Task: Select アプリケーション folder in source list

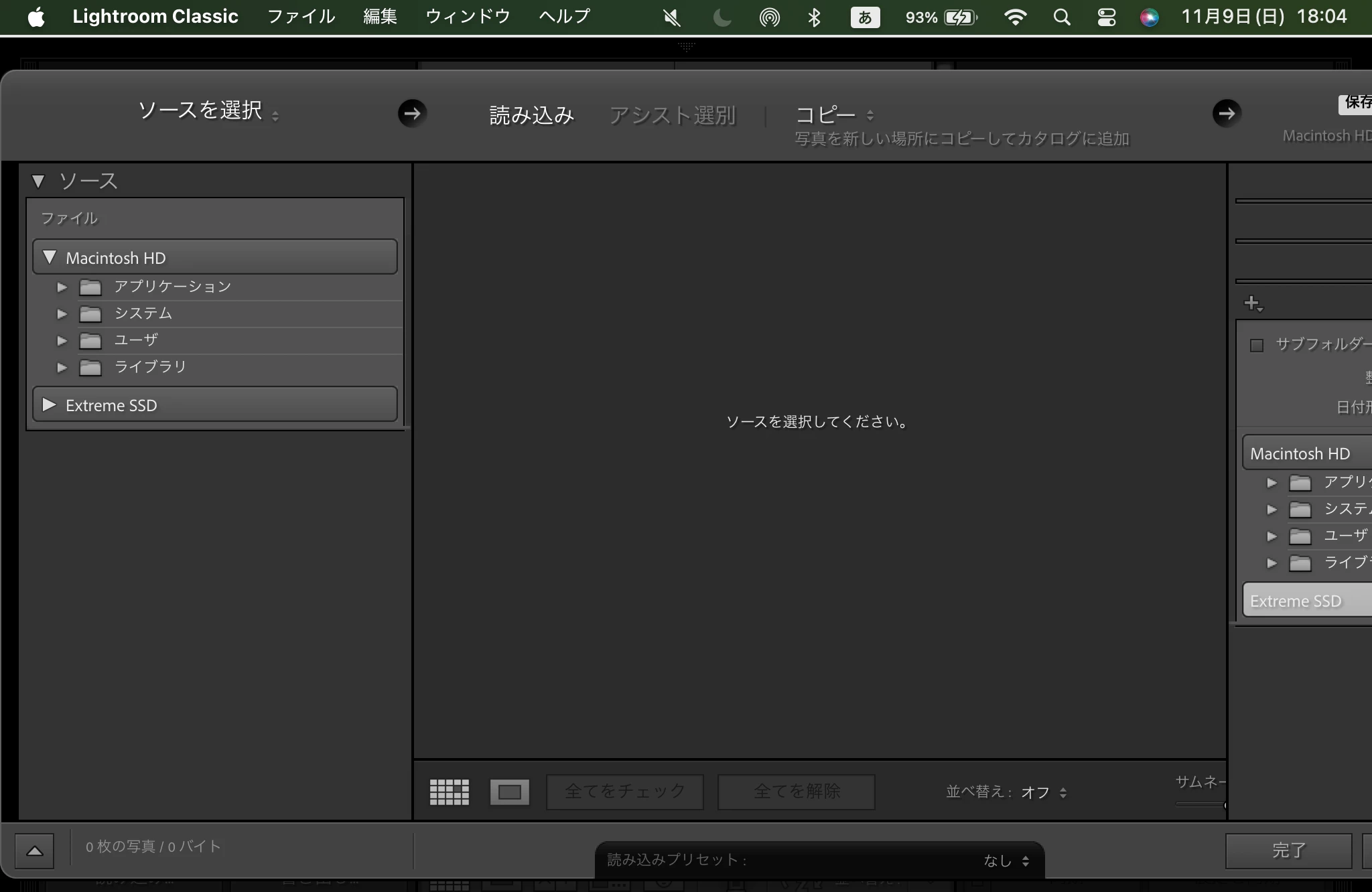Action: pyautogui.click(x=172, y=287)
